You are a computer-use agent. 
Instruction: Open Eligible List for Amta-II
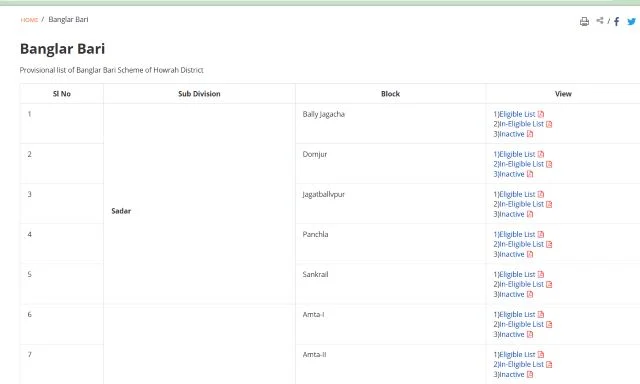[x=517, y=354]
